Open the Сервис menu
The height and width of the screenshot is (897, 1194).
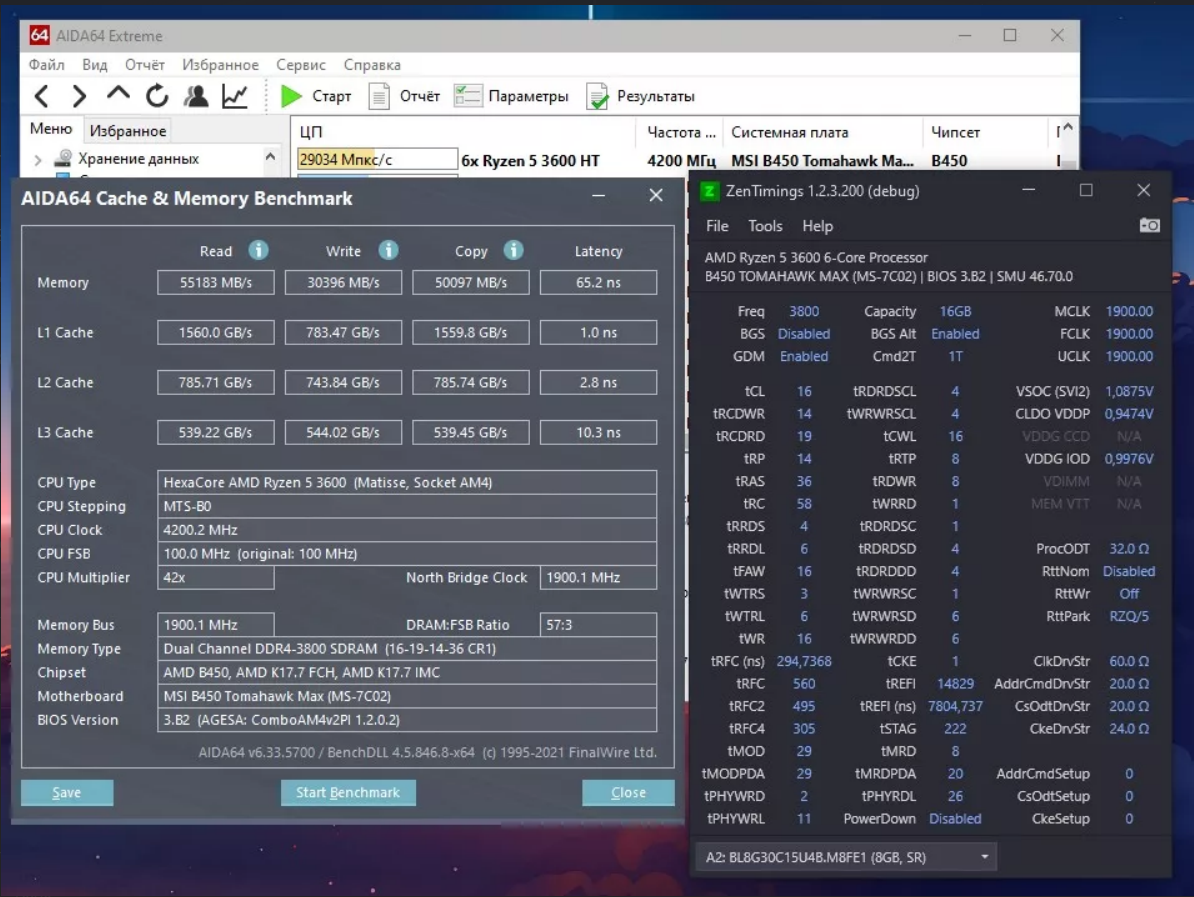tap(301, 65)
